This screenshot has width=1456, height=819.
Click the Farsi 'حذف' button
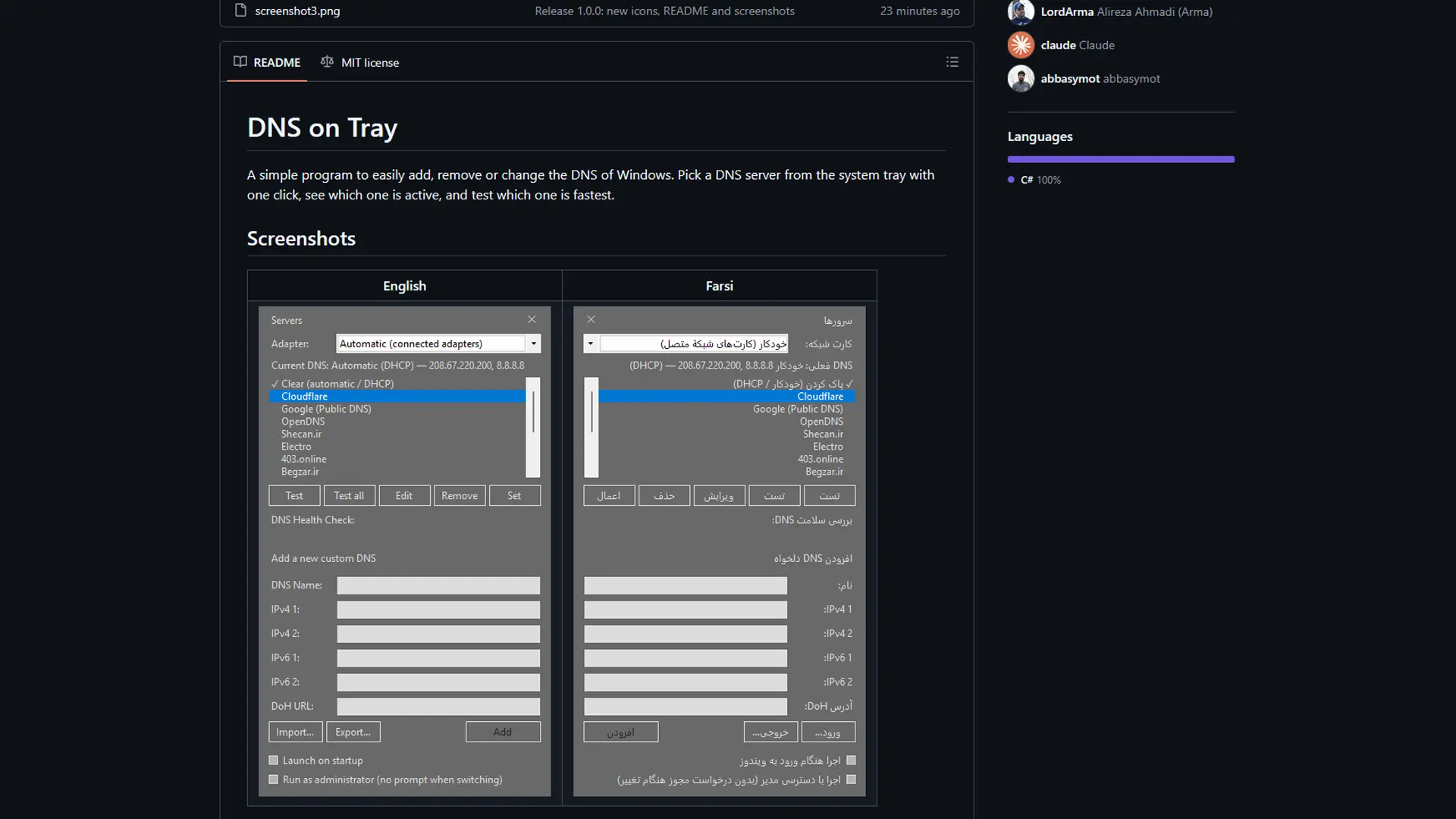(664, 495)
